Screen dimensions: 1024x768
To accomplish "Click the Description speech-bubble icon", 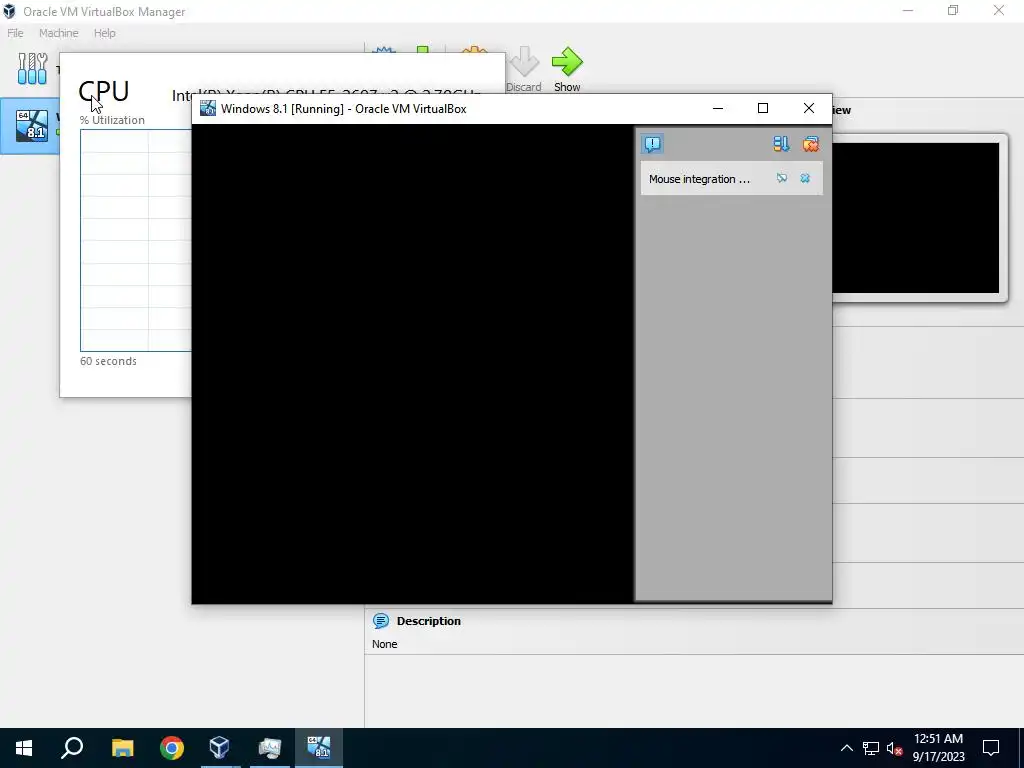I will [381, 621].
